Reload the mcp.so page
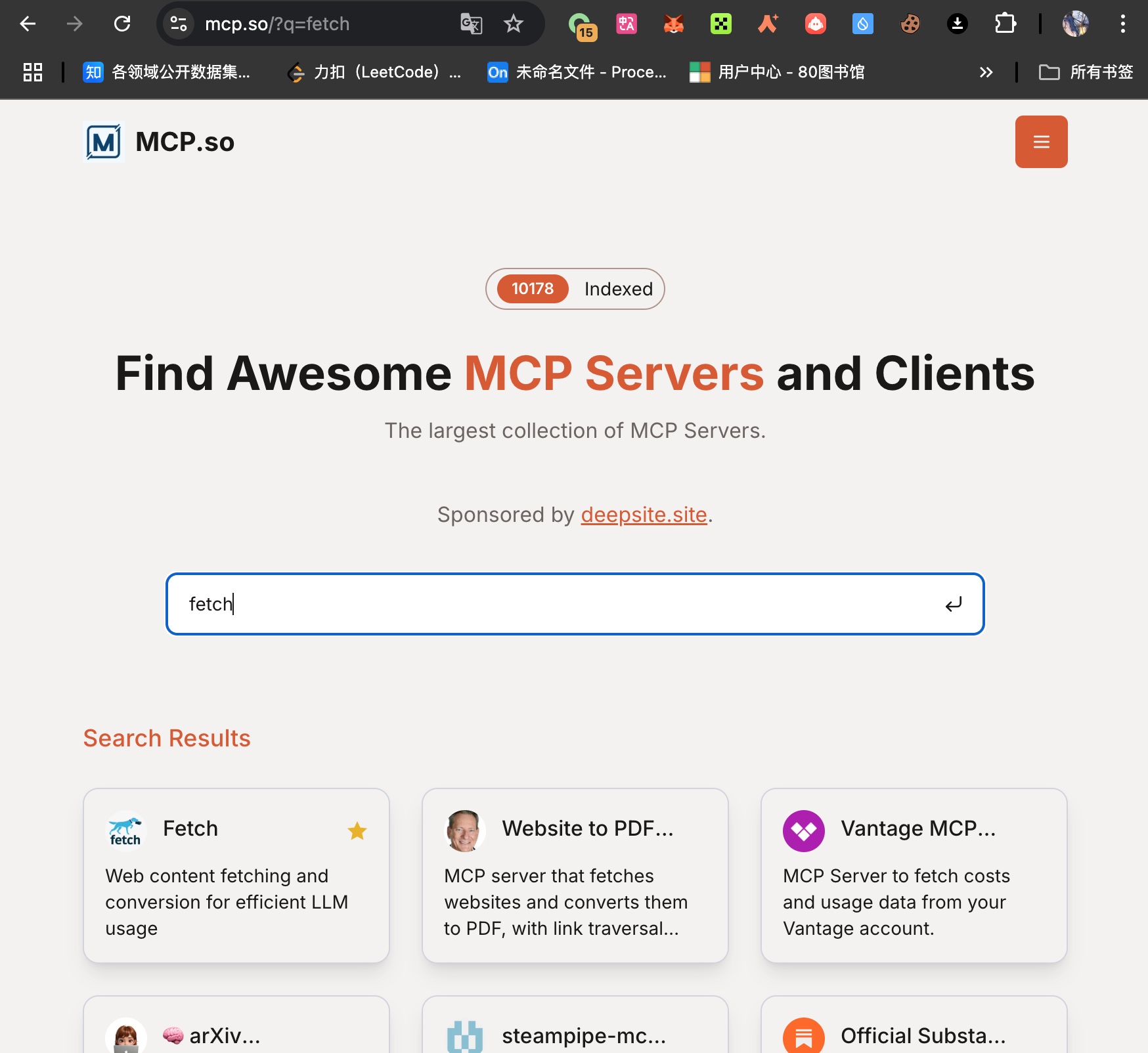Image resolution: width=1148 pixels, height=1053 pixels. (x=122, y=24)
